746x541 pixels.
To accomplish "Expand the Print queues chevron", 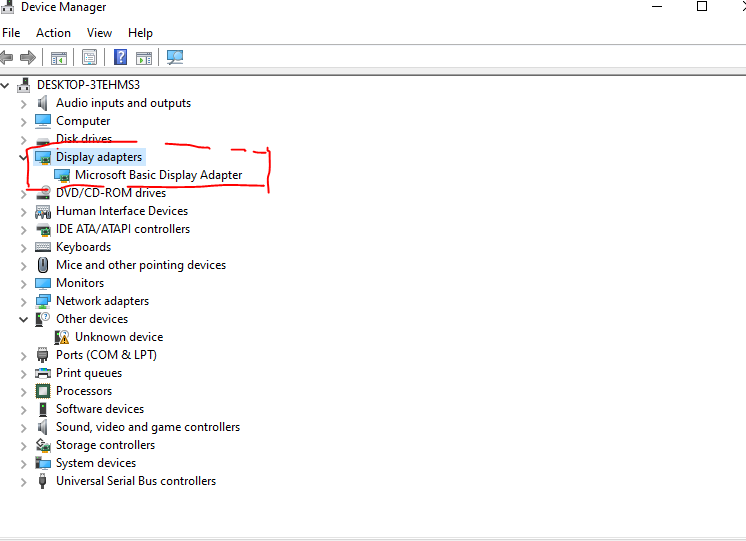I will (x=23, y=374).
